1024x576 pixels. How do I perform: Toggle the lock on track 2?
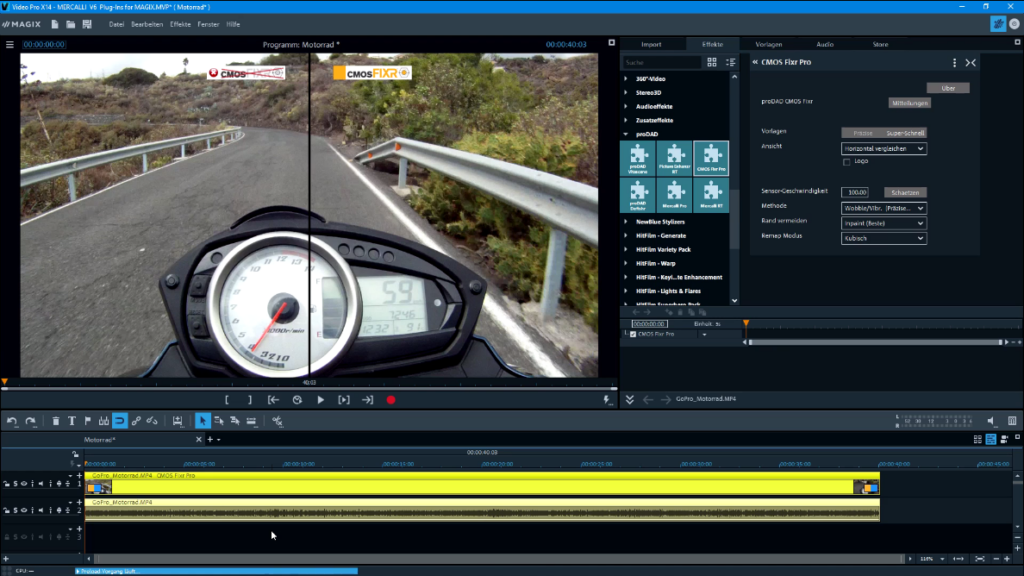(7, 510)
